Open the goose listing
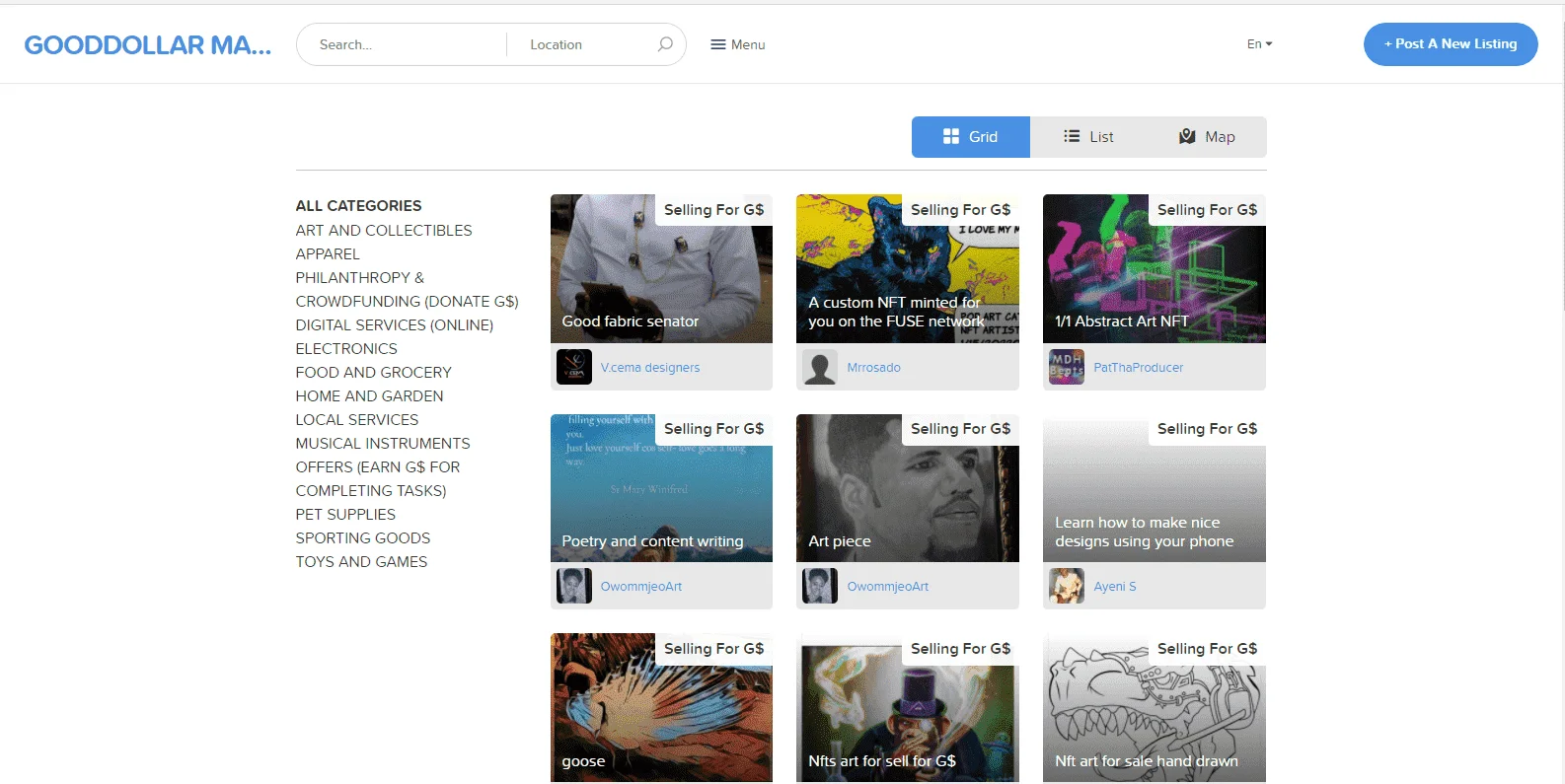This screenshot has height=784, width=1565. point(661,707)
